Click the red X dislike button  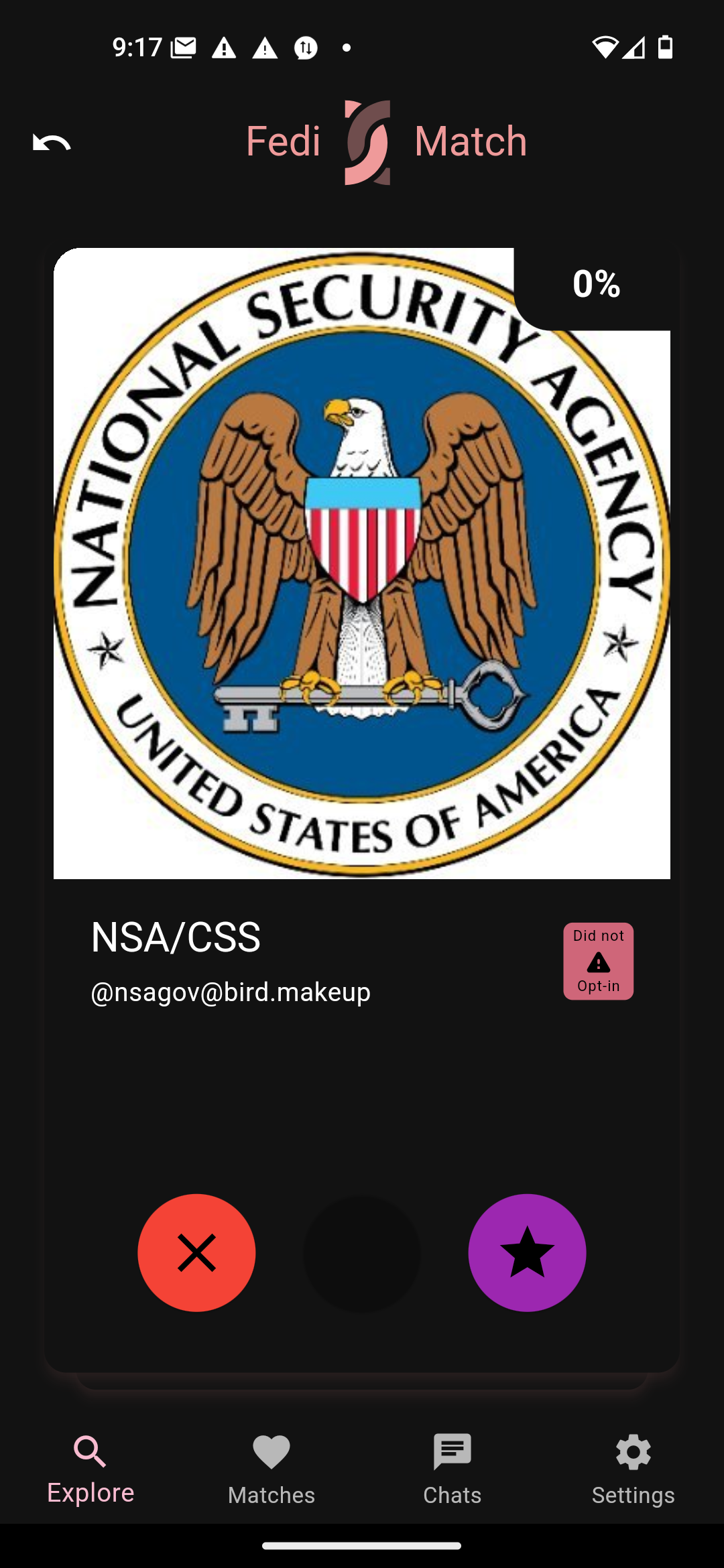(196, 1252)
